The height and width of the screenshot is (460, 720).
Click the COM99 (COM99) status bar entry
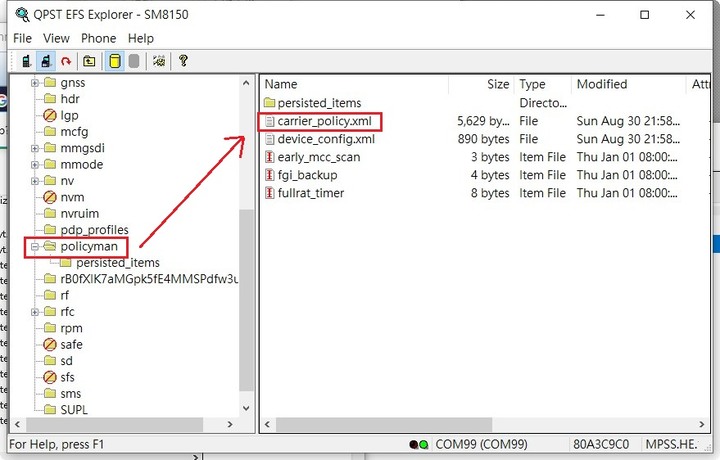click(481, 444)
